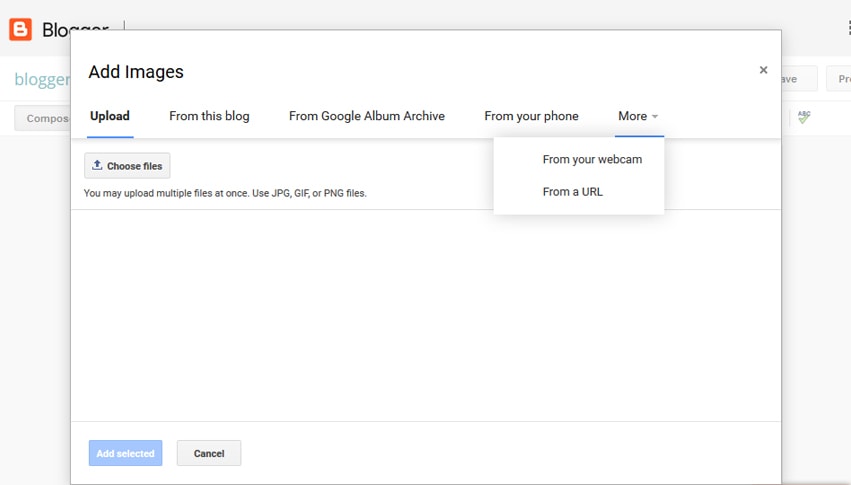This screenshot has width=851, height=485.
Task: Click the partially hidden Preview button
Action: pyautogui.click(x=838, y=79)
